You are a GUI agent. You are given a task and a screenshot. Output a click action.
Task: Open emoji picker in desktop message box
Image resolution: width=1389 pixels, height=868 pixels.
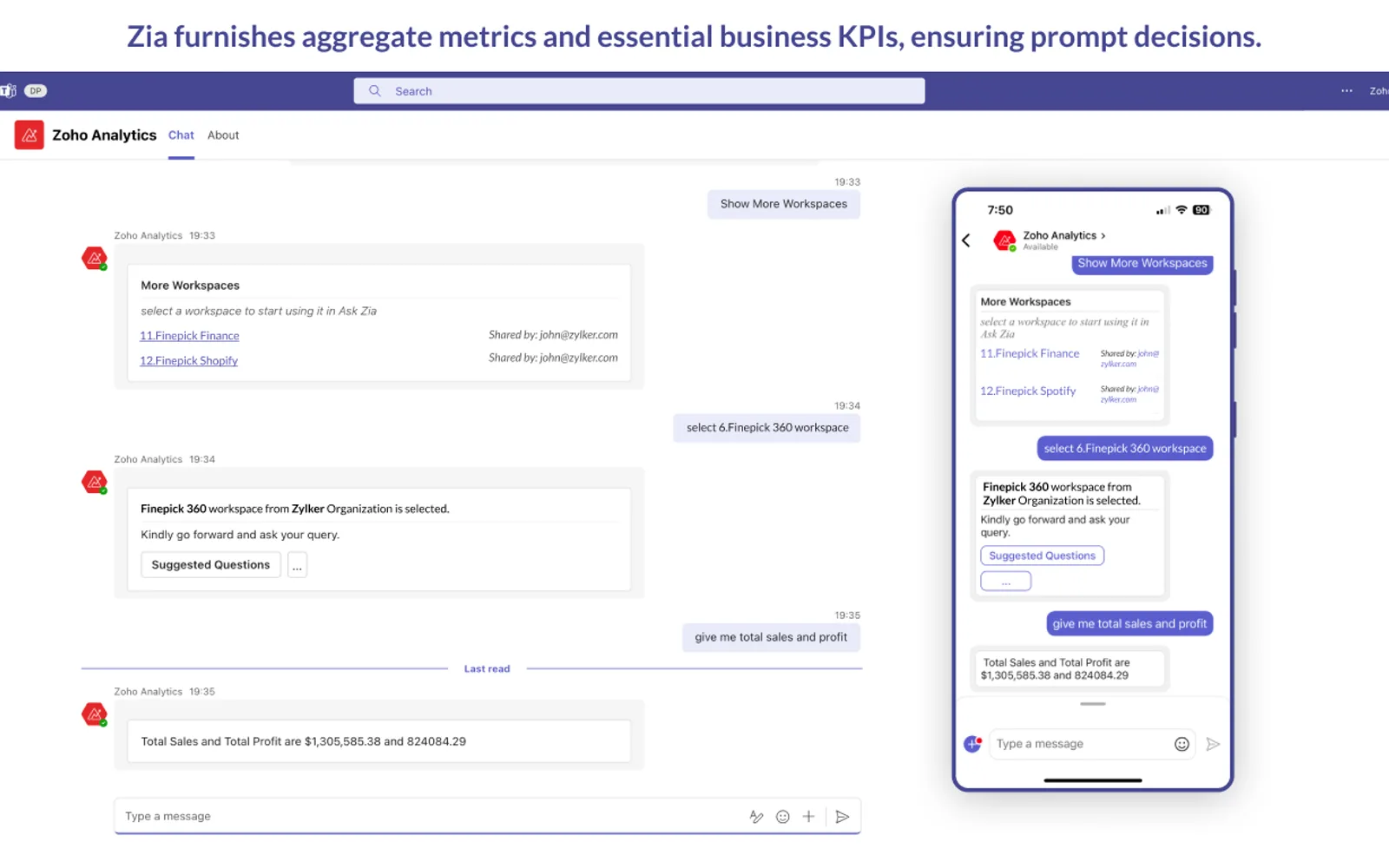783,816
